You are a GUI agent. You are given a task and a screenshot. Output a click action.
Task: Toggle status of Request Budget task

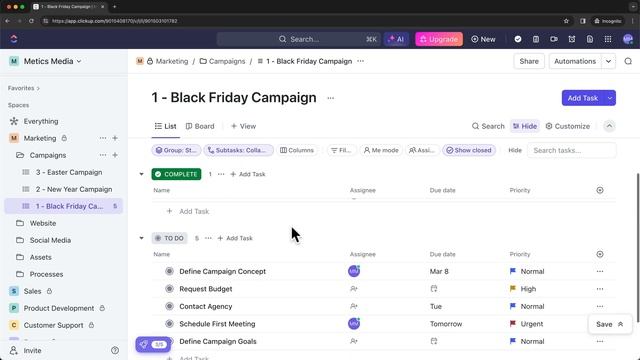click(x=169, y=289)
